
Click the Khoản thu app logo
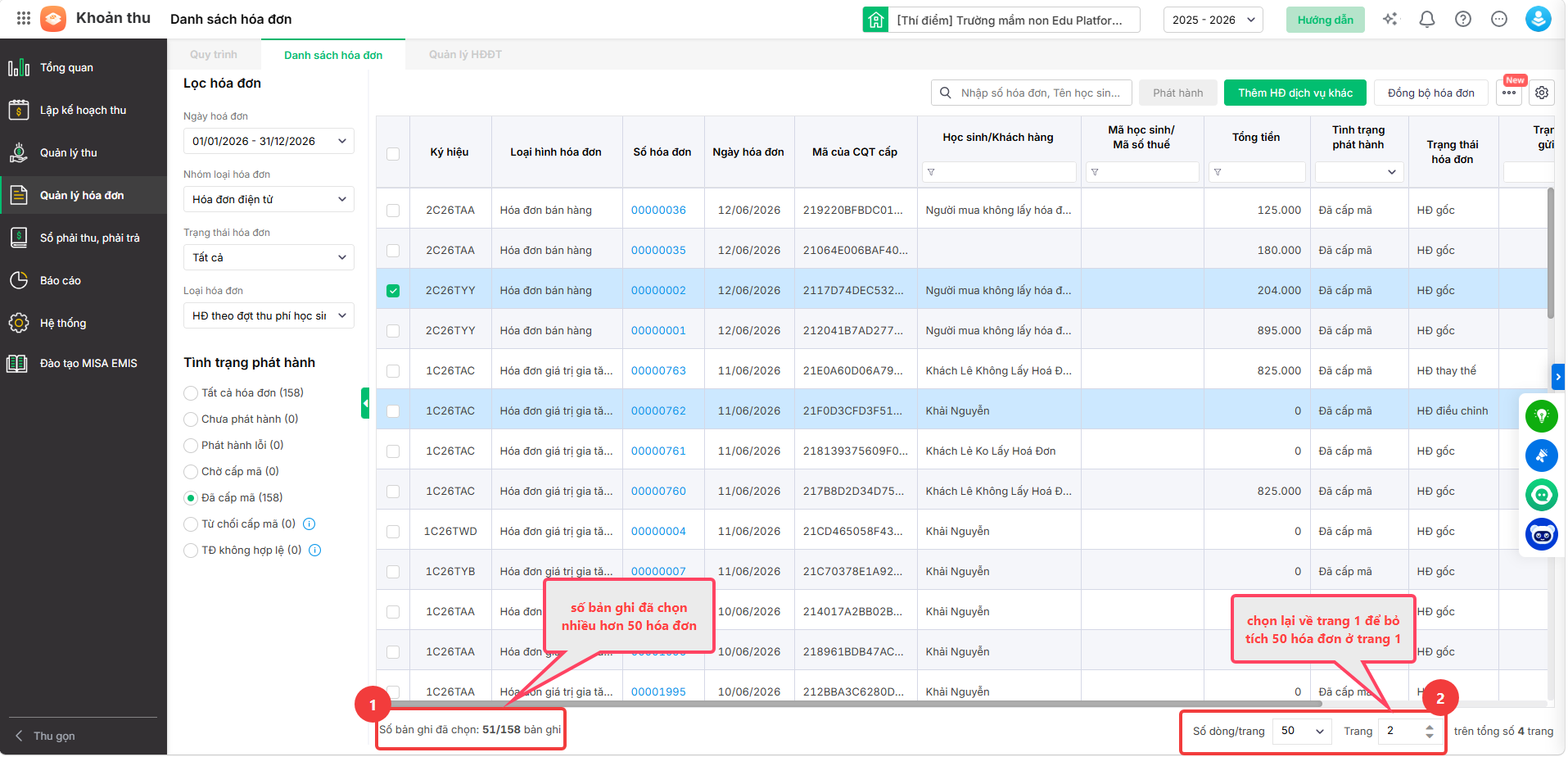(x=53, y=18)
